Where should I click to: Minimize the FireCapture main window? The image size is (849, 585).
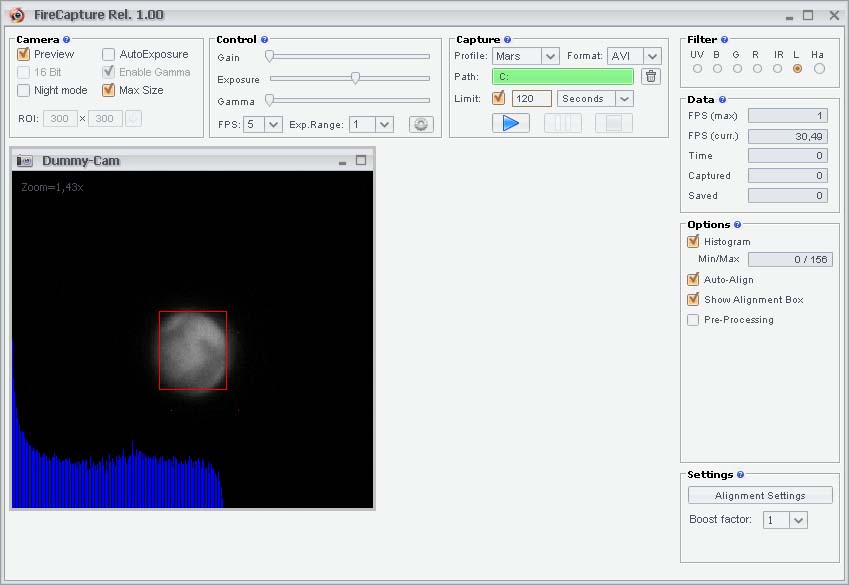789,17
